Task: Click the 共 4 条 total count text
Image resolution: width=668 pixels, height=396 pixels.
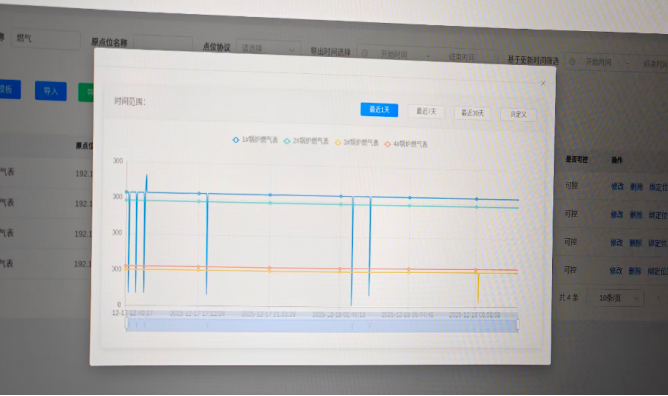Action: point(569,297)
